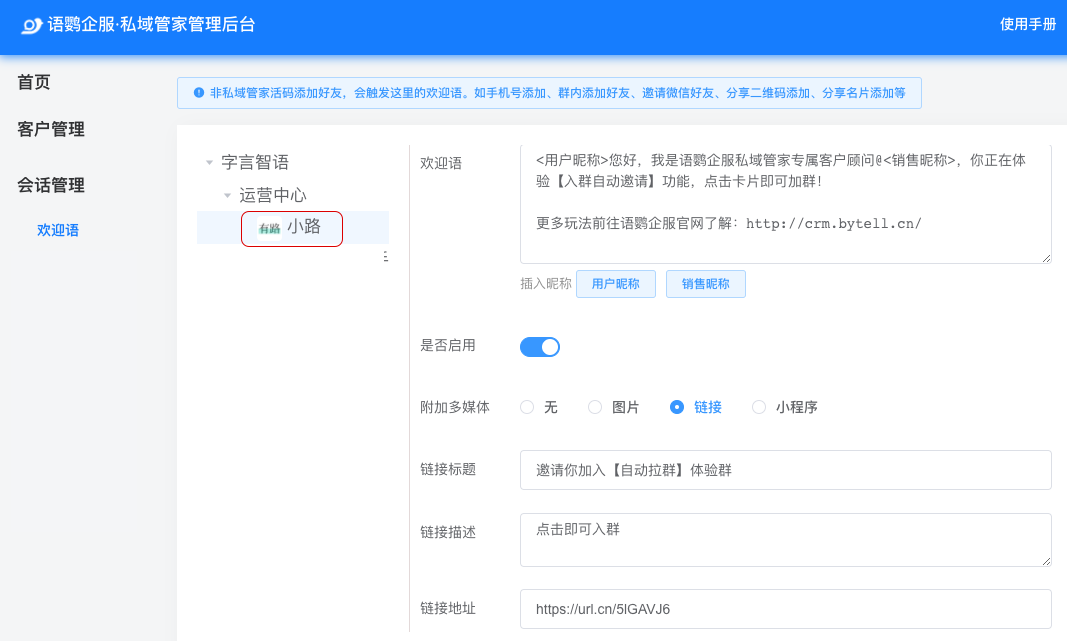Click resize handle of 欢迎语 textarea
This screenshot has height=641, width=1067.
tap(1046, 258)
